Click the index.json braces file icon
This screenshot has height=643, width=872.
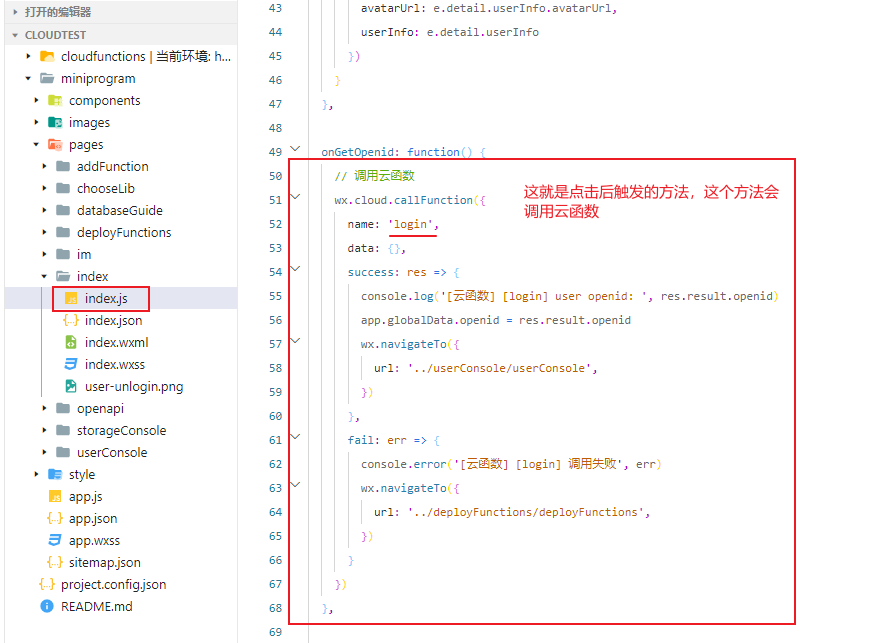pos(71,320)
